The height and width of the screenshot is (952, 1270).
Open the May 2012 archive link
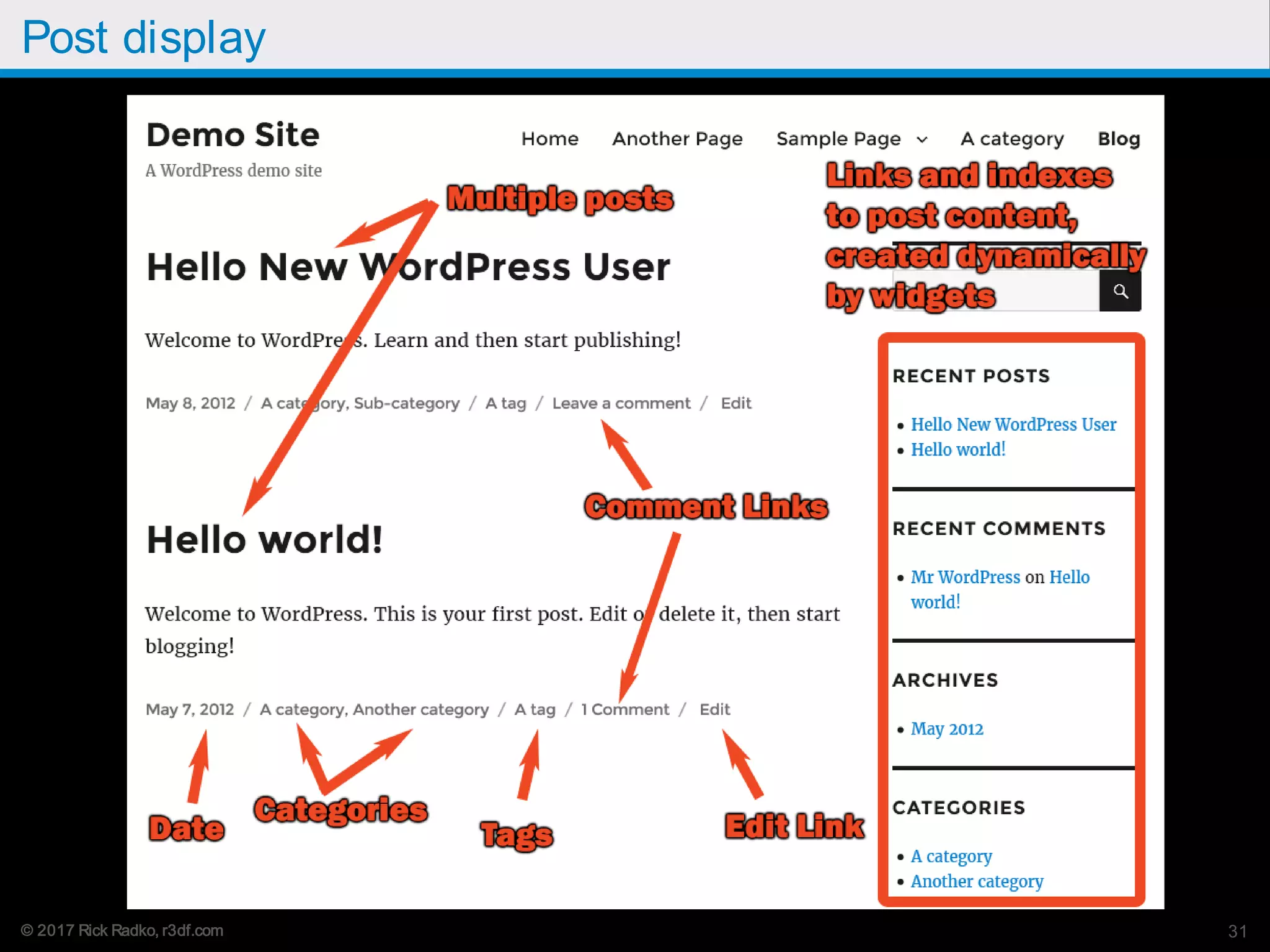click(x=947, y=729)
